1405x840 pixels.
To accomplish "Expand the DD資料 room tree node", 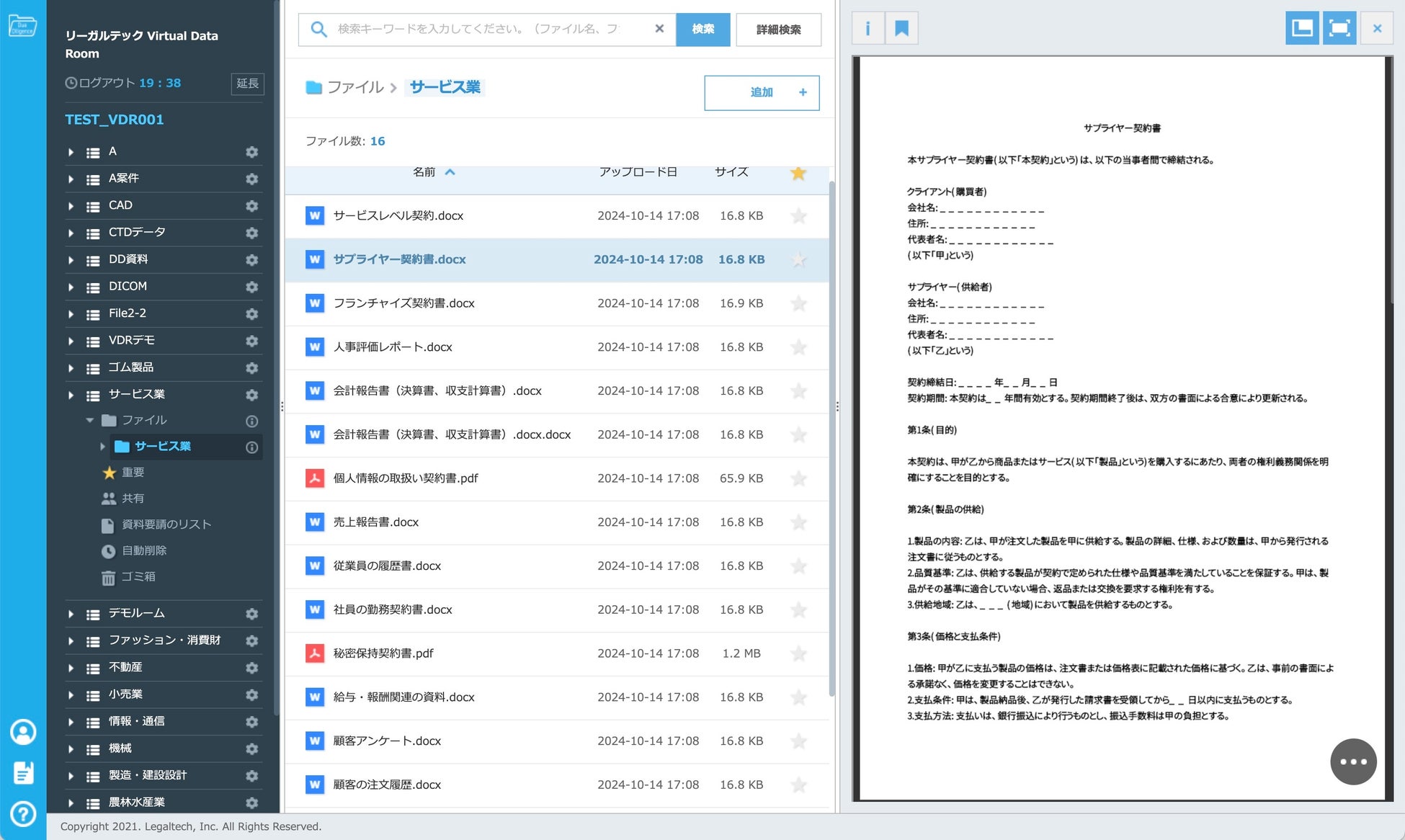I will (71, 259).
